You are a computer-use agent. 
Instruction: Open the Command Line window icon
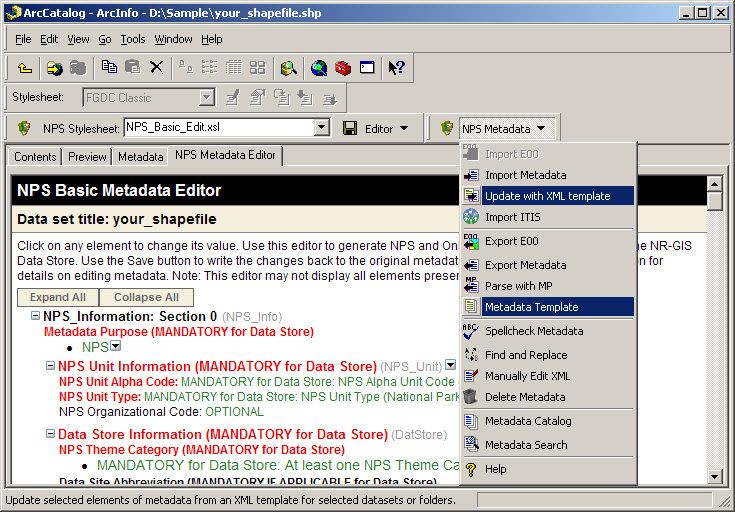coord(367,68)
